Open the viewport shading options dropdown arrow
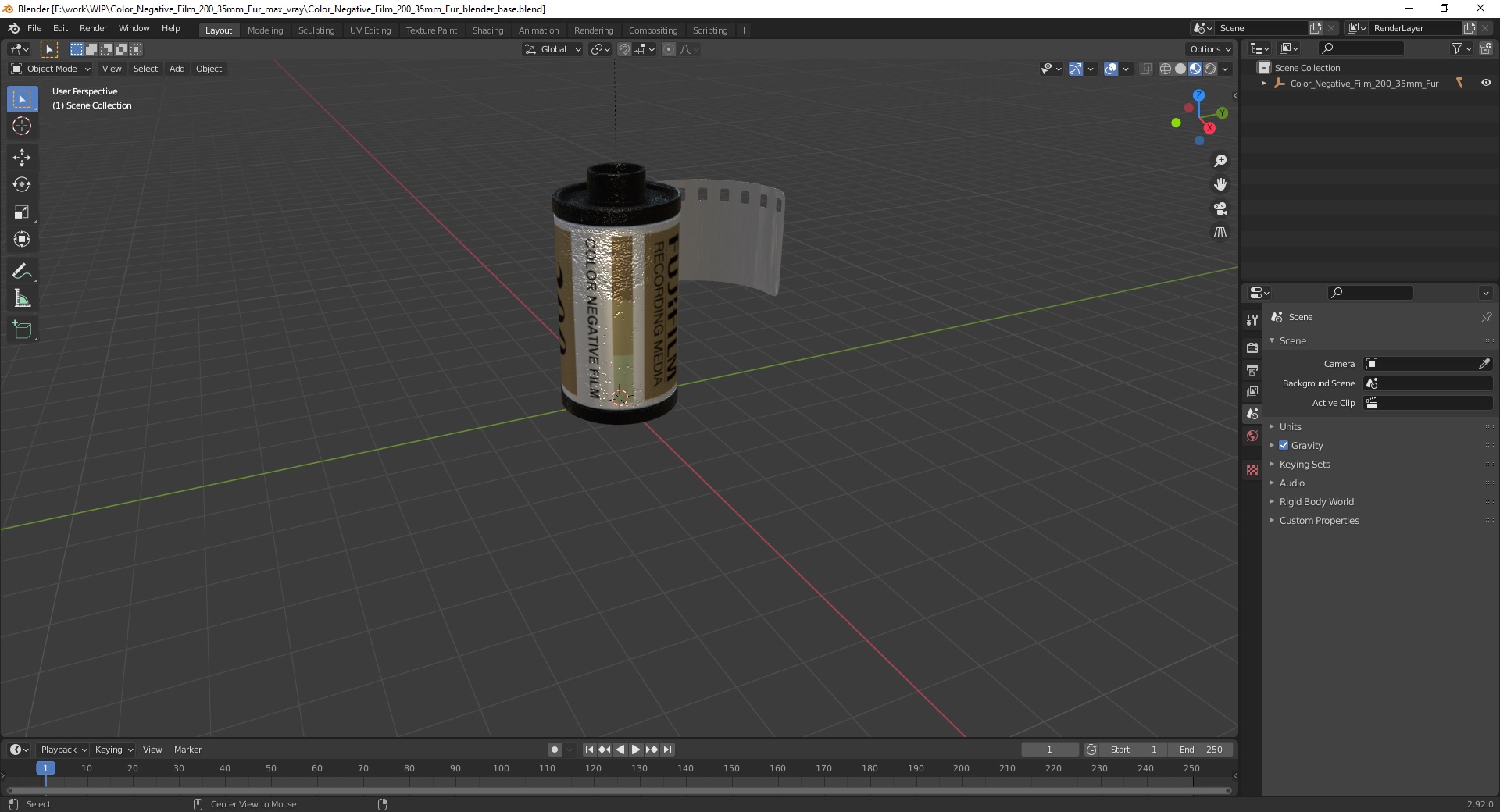The width and height of the screenshot is (1500, 812). [x=1226, y=69]
